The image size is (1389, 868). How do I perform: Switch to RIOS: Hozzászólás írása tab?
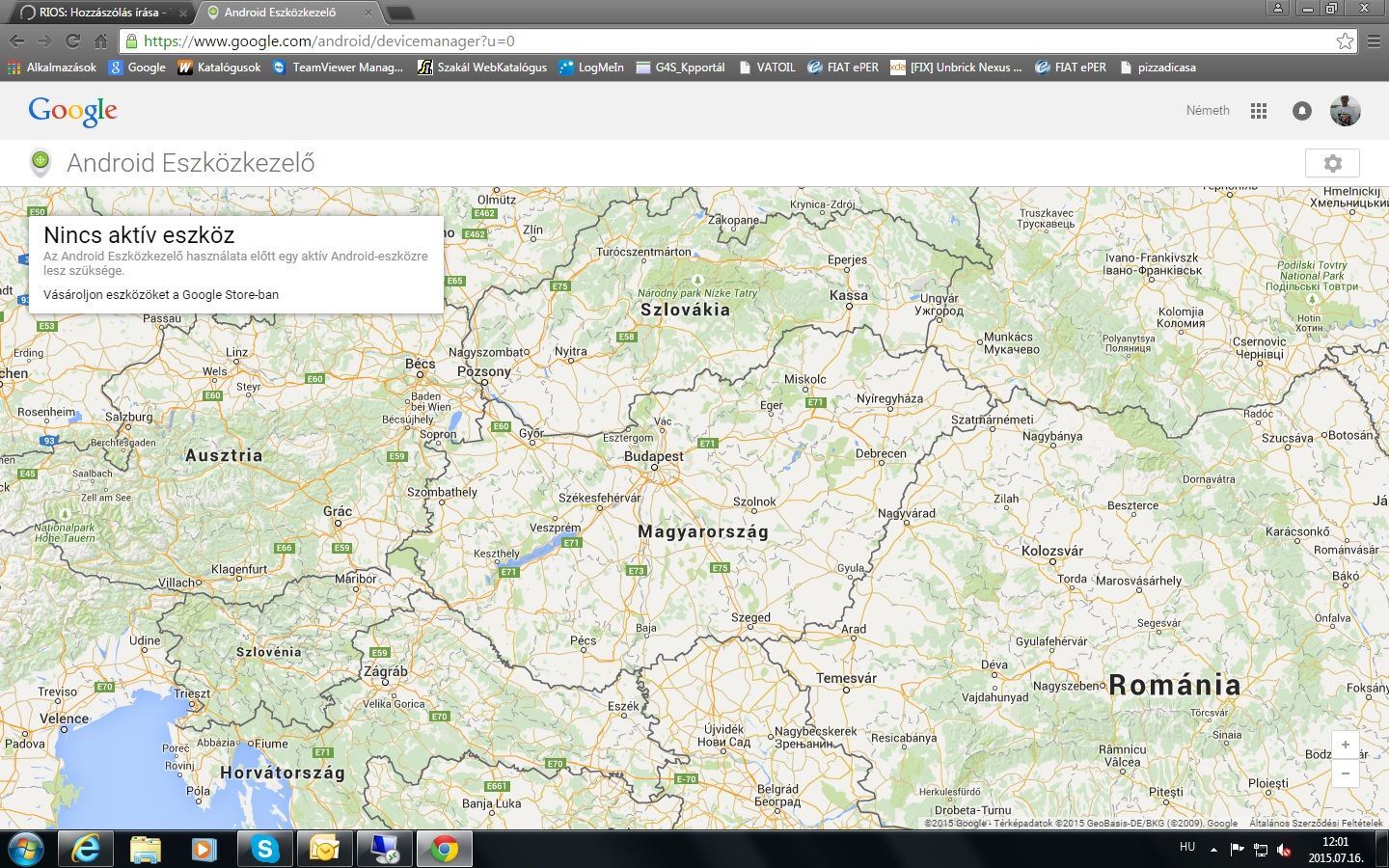(101, 13)
